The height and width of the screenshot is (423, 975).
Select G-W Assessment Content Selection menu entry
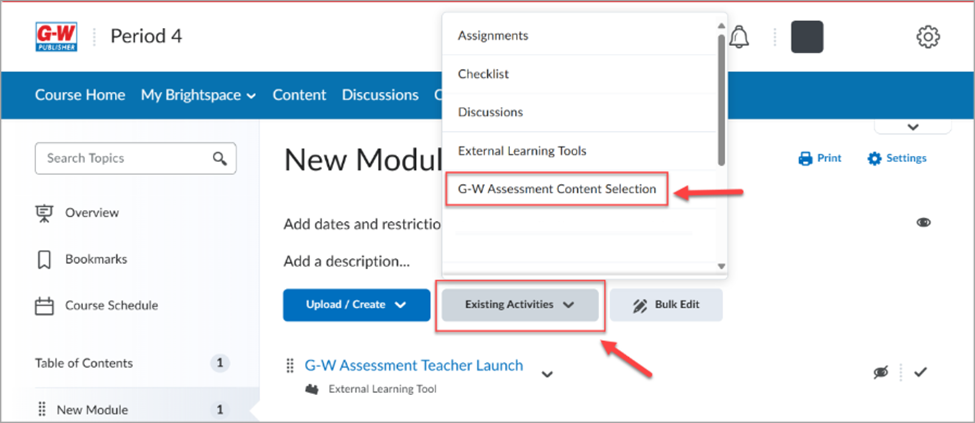point(557,189)
